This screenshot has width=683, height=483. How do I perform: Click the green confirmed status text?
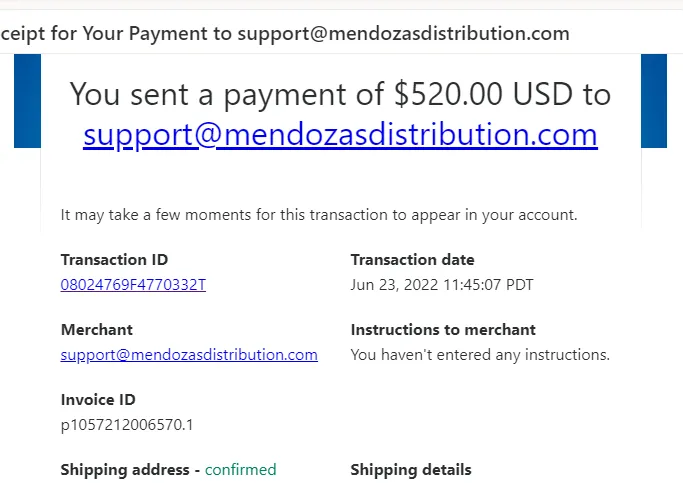point(240,470)
